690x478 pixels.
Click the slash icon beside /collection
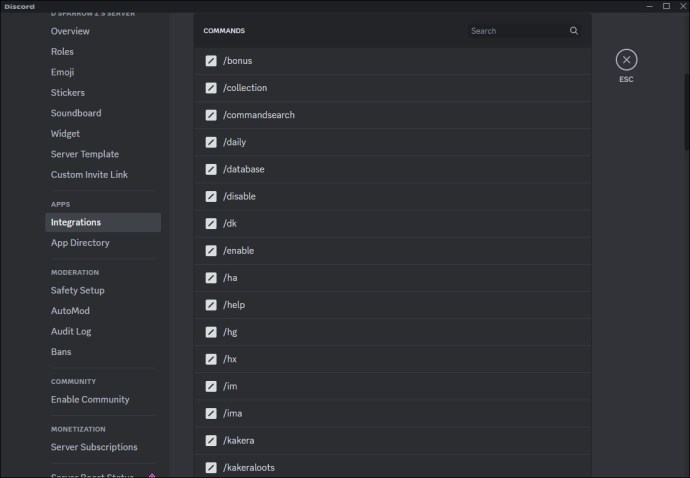(x=211, y=88)
